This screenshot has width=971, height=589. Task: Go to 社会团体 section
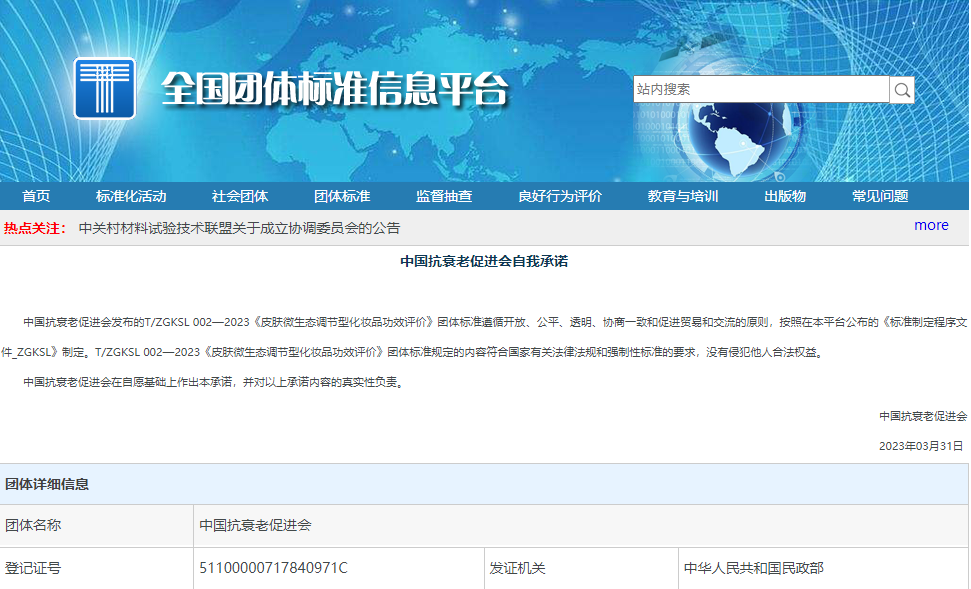click(240, 196)
